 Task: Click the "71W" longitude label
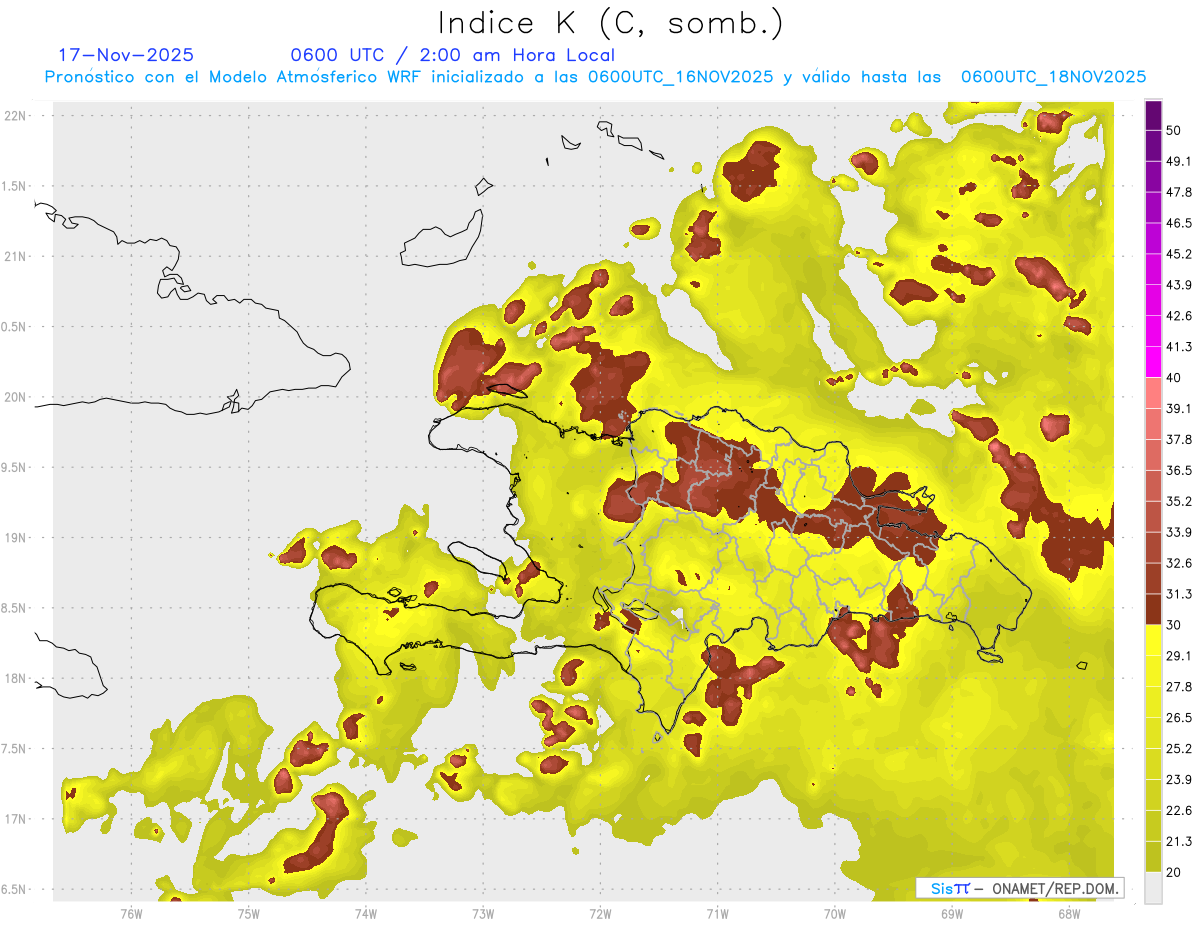coord(717,913)
